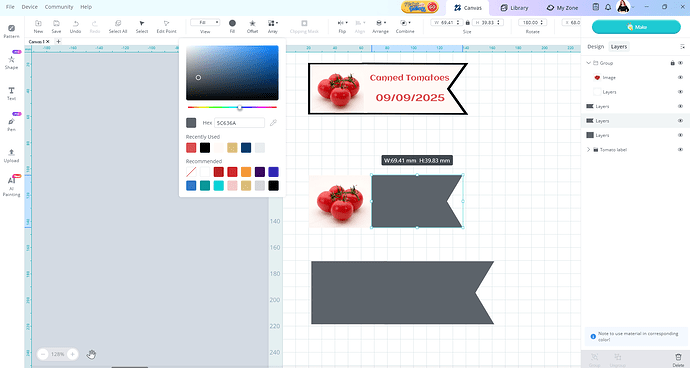
Task: Add a new canvas tab with plus
Action: point(59,41)
